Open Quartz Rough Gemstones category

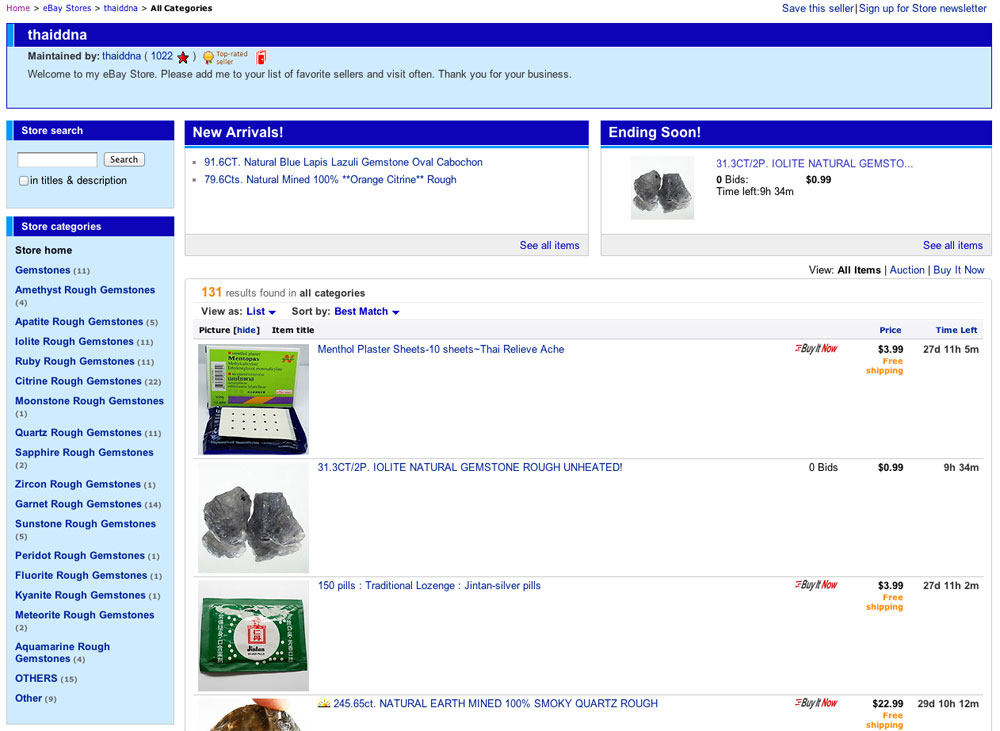coord(78,432)
